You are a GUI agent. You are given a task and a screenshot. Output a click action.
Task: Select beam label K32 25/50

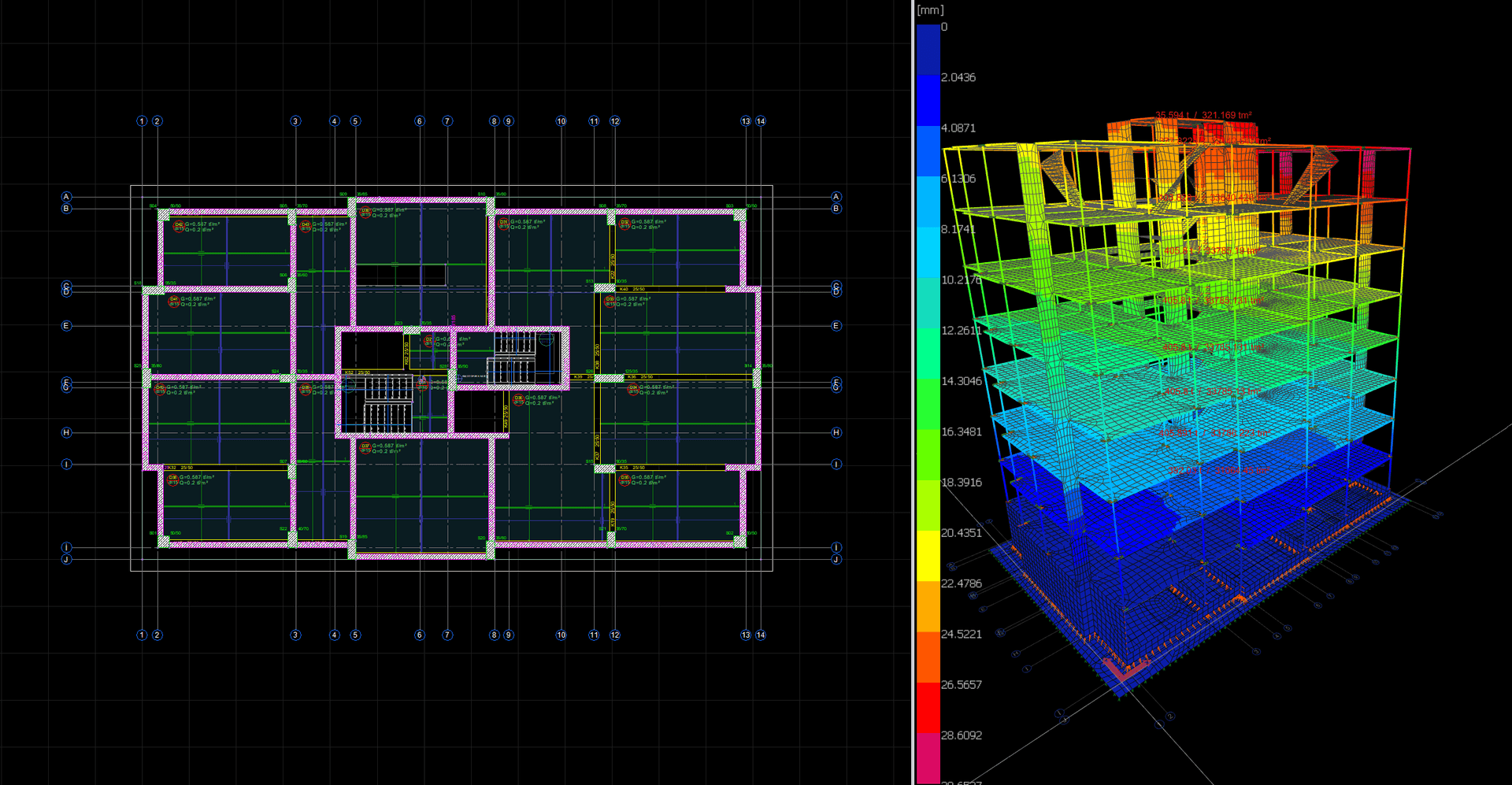pos(180,468)
